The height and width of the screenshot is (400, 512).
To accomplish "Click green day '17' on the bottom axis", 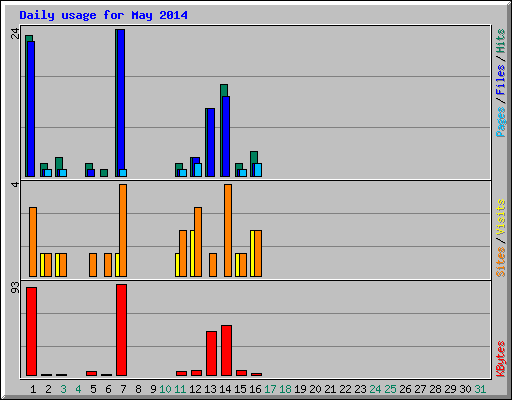I will (x=270, y=389).
